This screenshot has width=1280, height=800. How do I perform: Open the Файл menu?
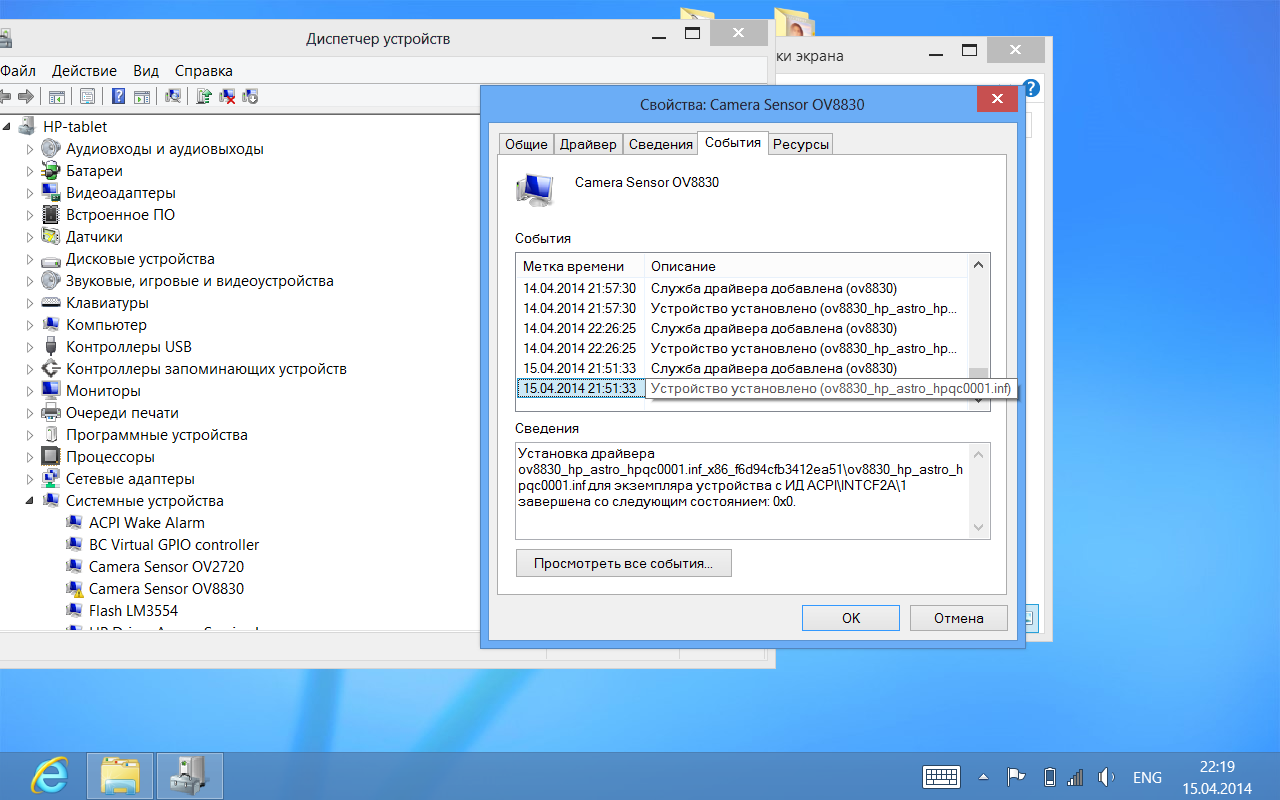pyautogui.click(x=17, y=71)
